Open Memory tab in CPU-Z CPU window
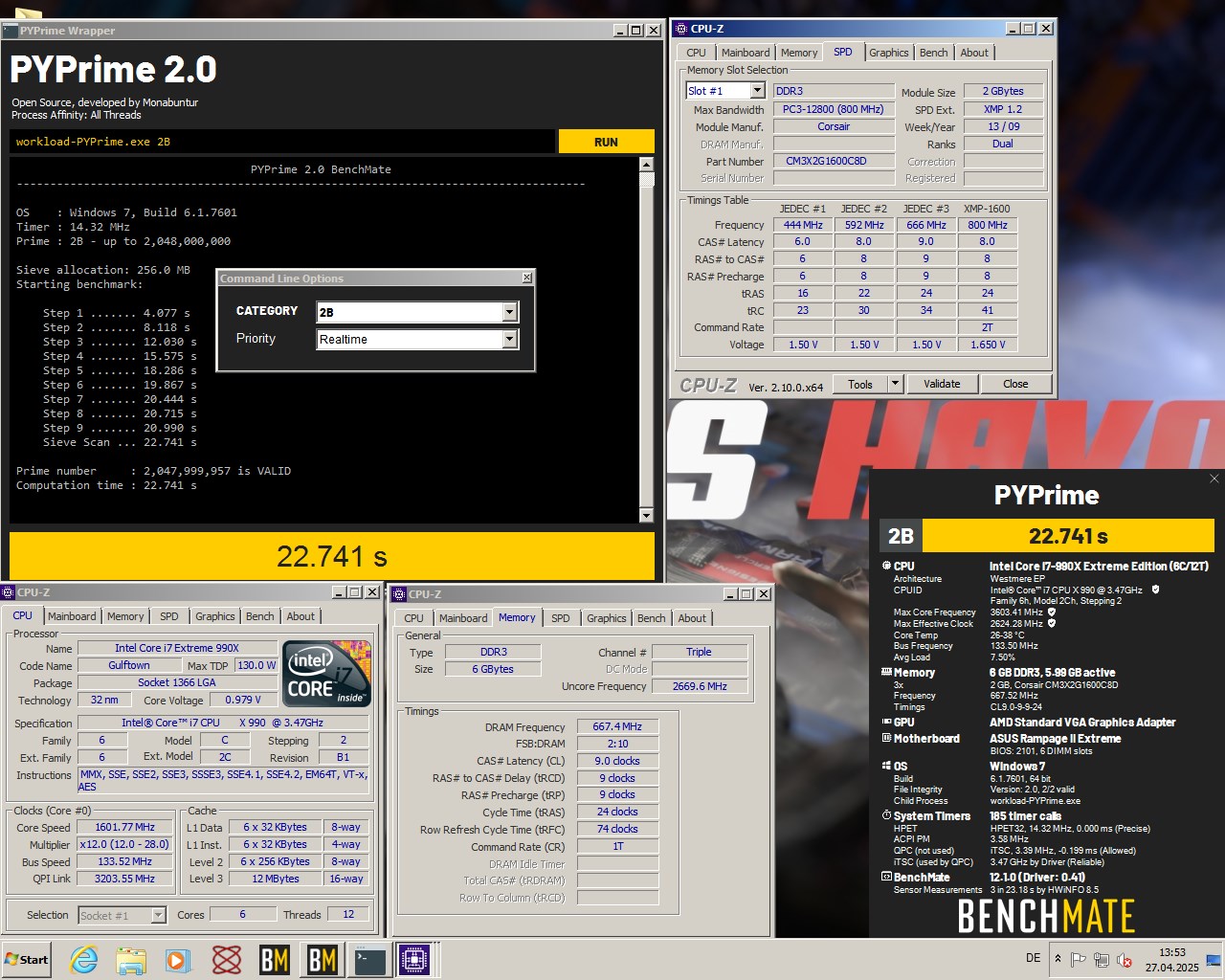 [125, 616]
